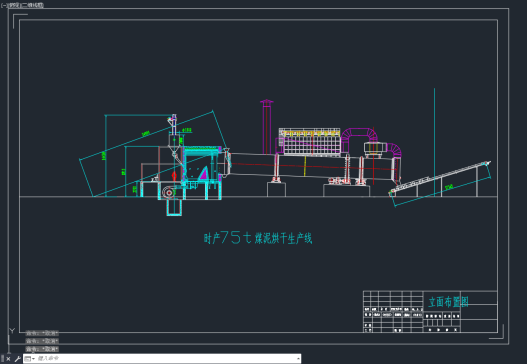Select the last command history line above the input

(42, 349)
